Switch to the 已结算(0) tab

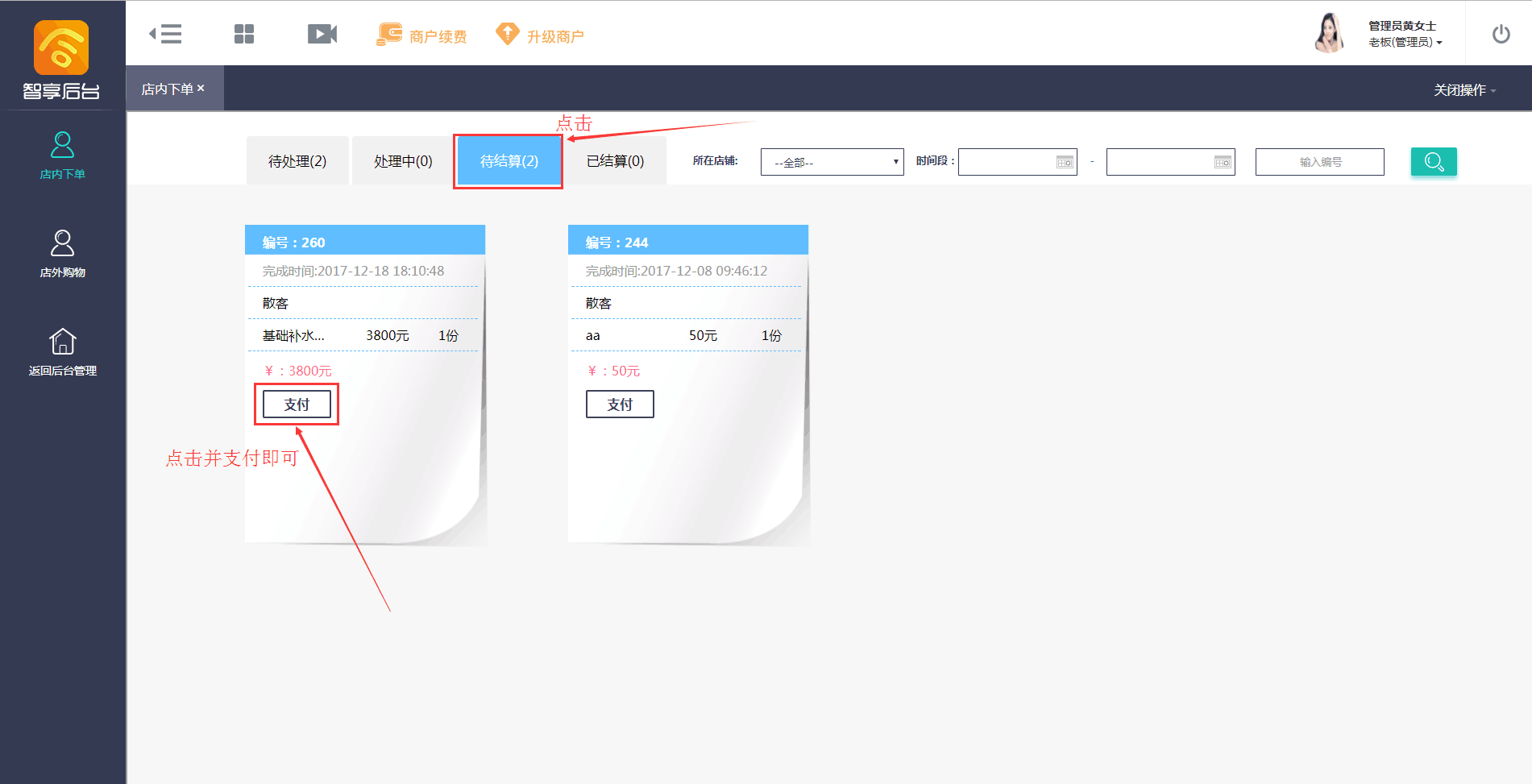[x=615, y=160]
